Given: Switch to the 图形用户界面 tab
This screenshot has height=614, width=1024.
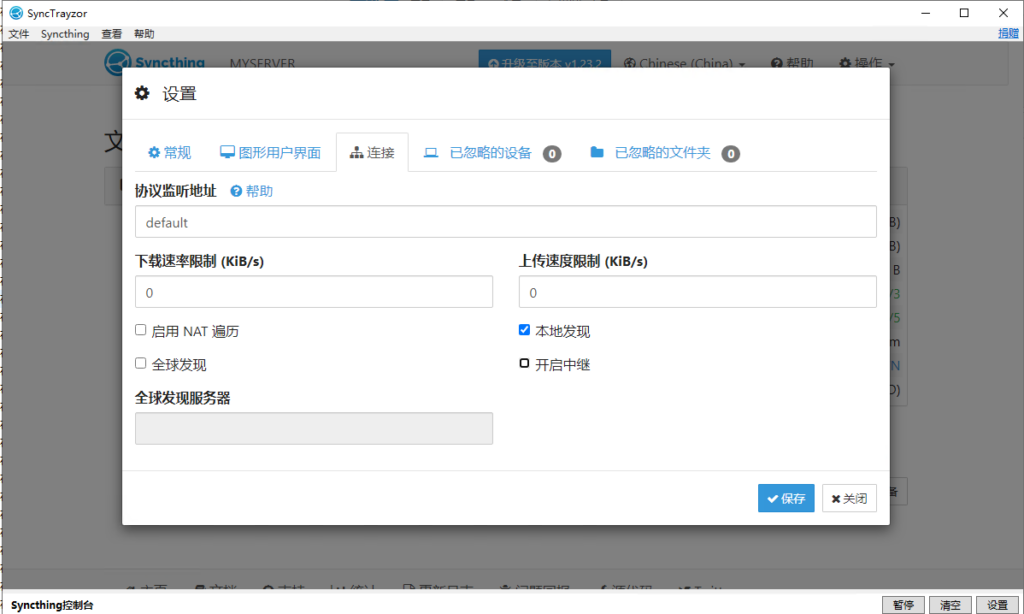Looking at the screenshot, I should (270, 153).
